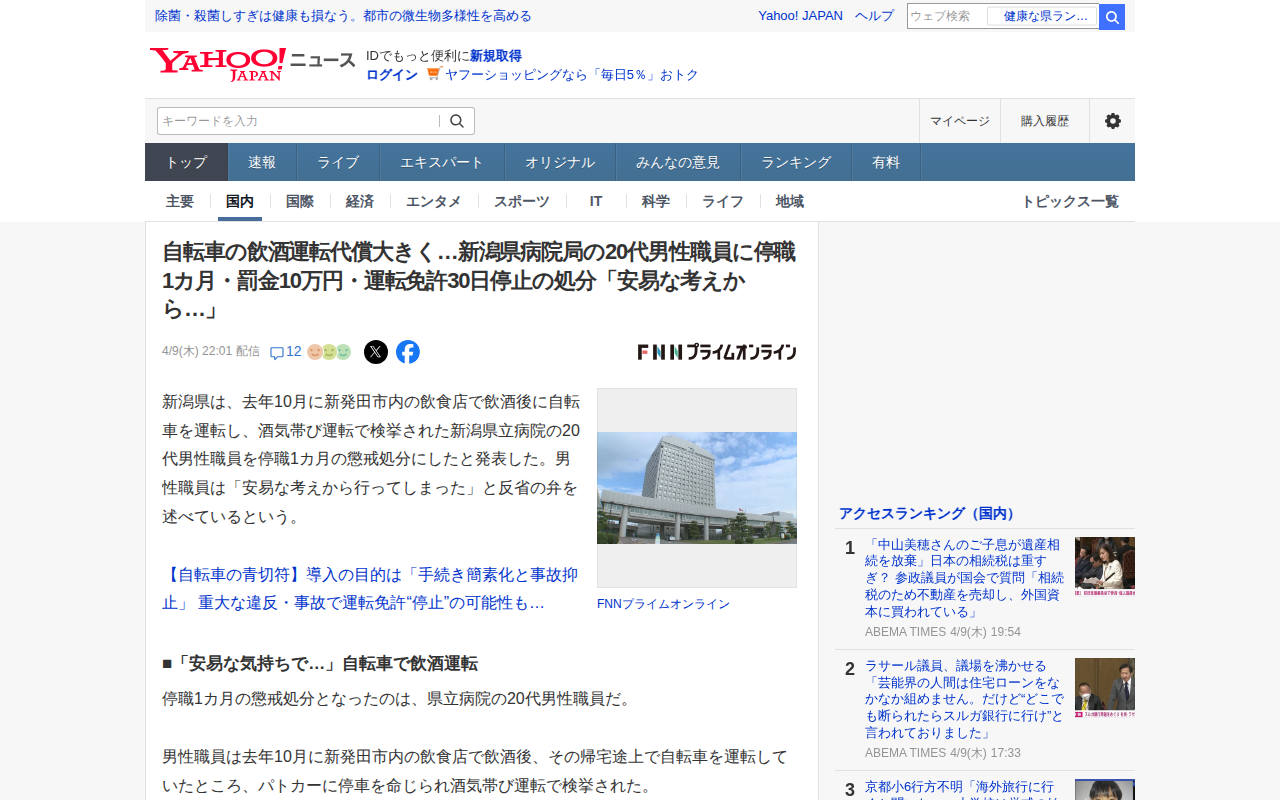The image size is (1280, 800).
Task: Click the article headline 自転車の飲酒運転代償大きく
Action: click(479, 281)
